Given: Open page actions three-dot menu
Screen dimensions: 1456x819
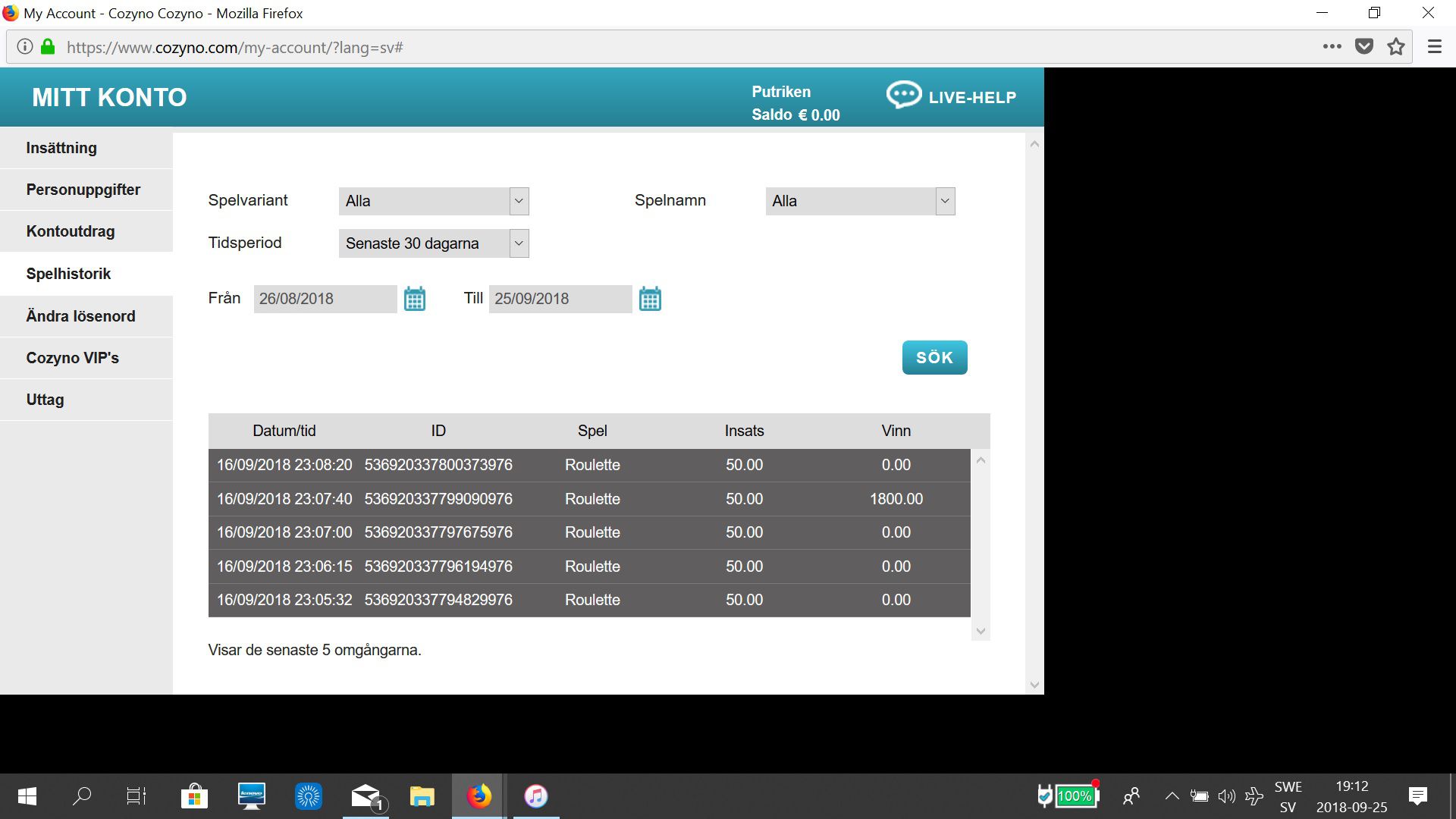Looking at the screenshot, I should (1332, 47).
